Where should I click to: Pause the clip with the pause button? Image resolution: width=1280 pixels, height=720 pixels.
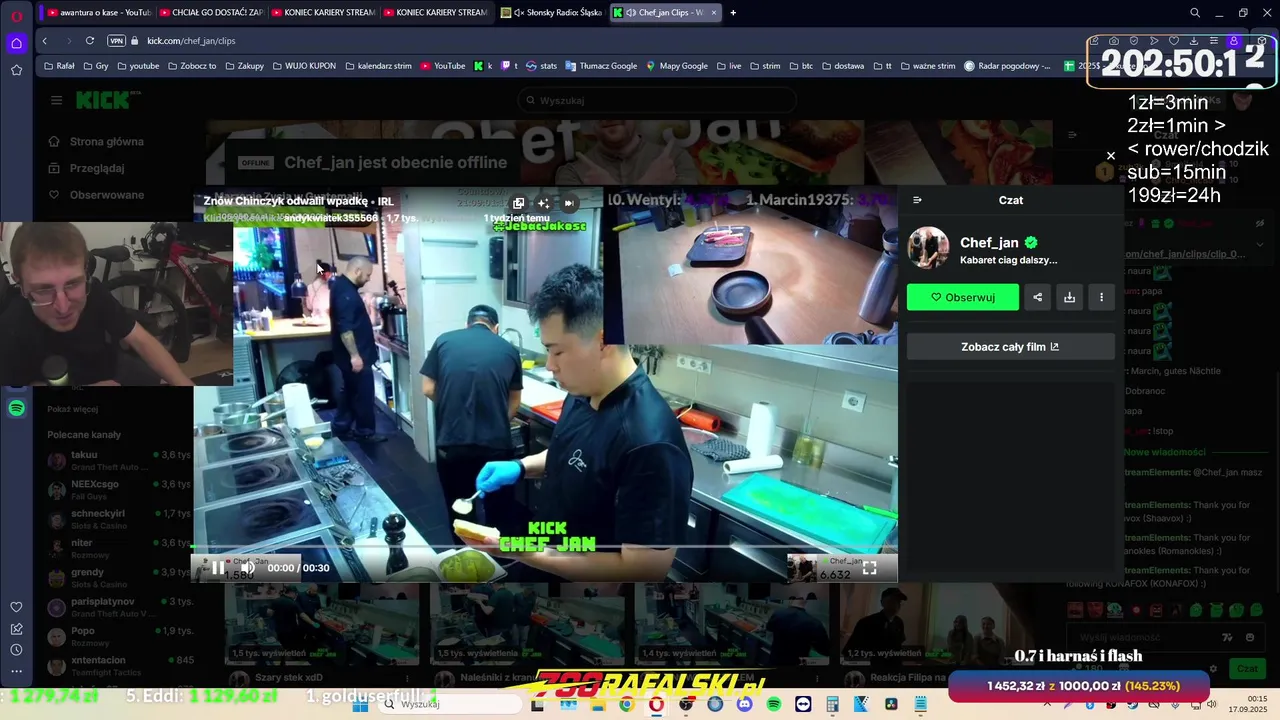point(218,568)
